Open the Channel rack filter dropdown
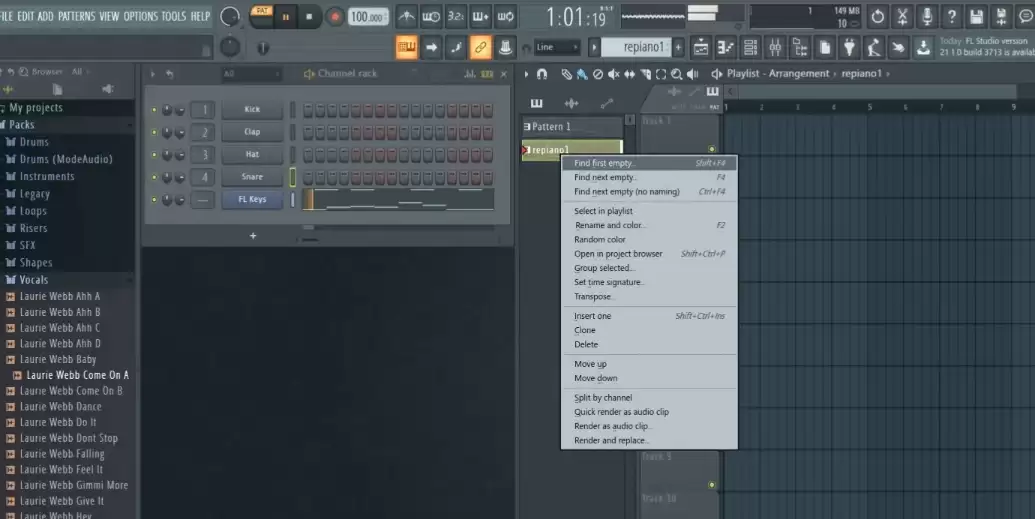1035x519 pixels. tap(251, 74)
